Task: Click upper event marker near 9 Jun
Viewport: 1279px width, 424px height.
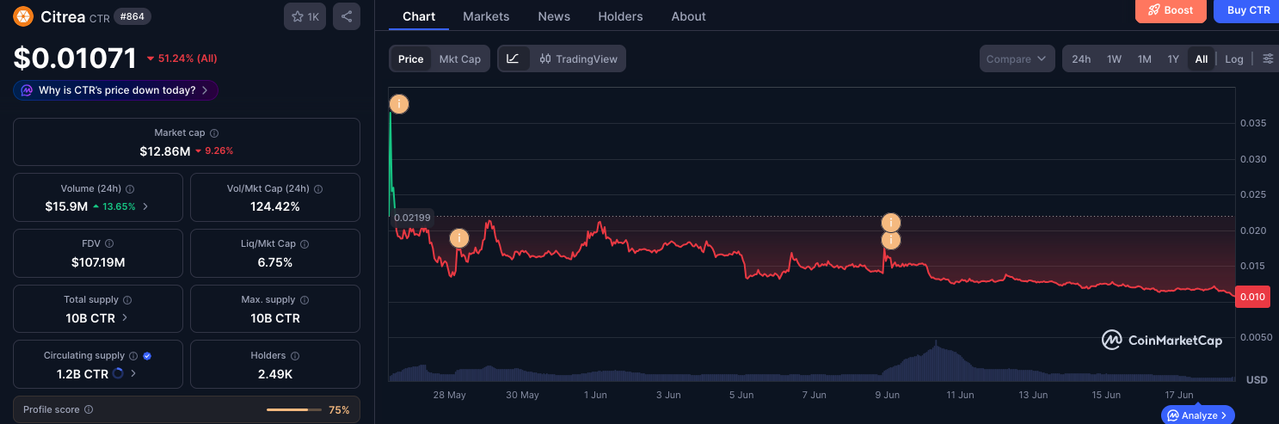Action: [891, 222]
